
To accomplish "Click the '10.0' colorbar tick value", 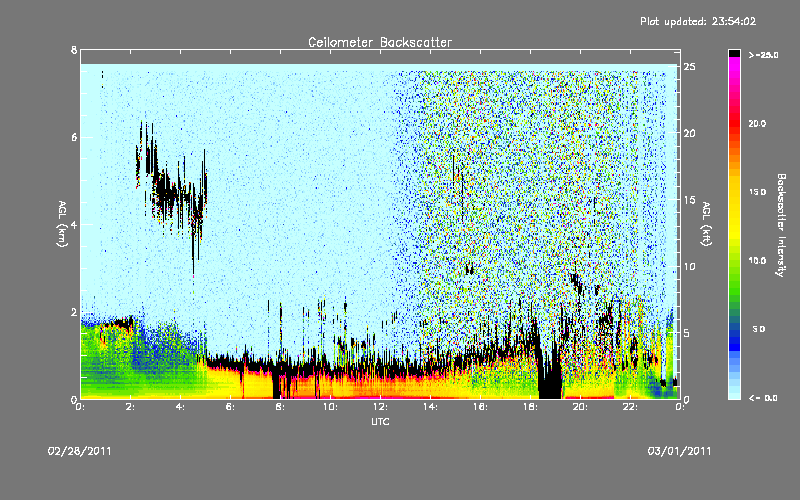I will [757, 261].
